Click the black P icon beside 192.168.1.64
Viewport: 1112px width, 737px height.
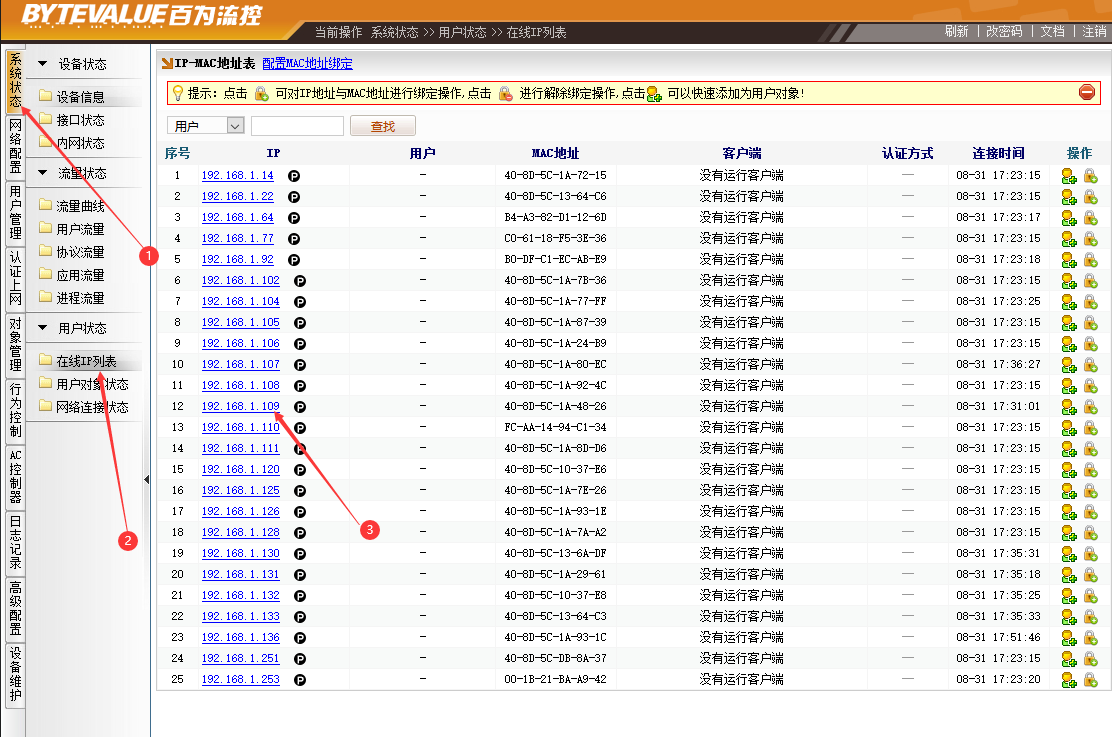pos(294,218)
